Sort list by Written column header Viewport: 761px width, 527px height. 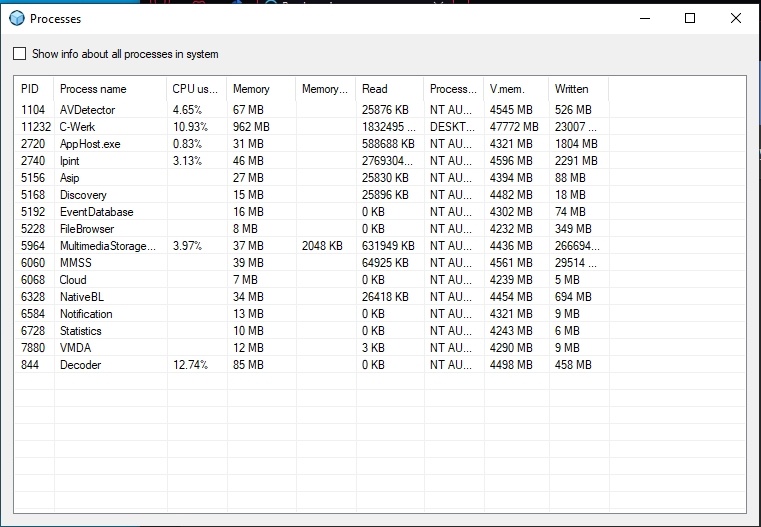click(572, 89)
